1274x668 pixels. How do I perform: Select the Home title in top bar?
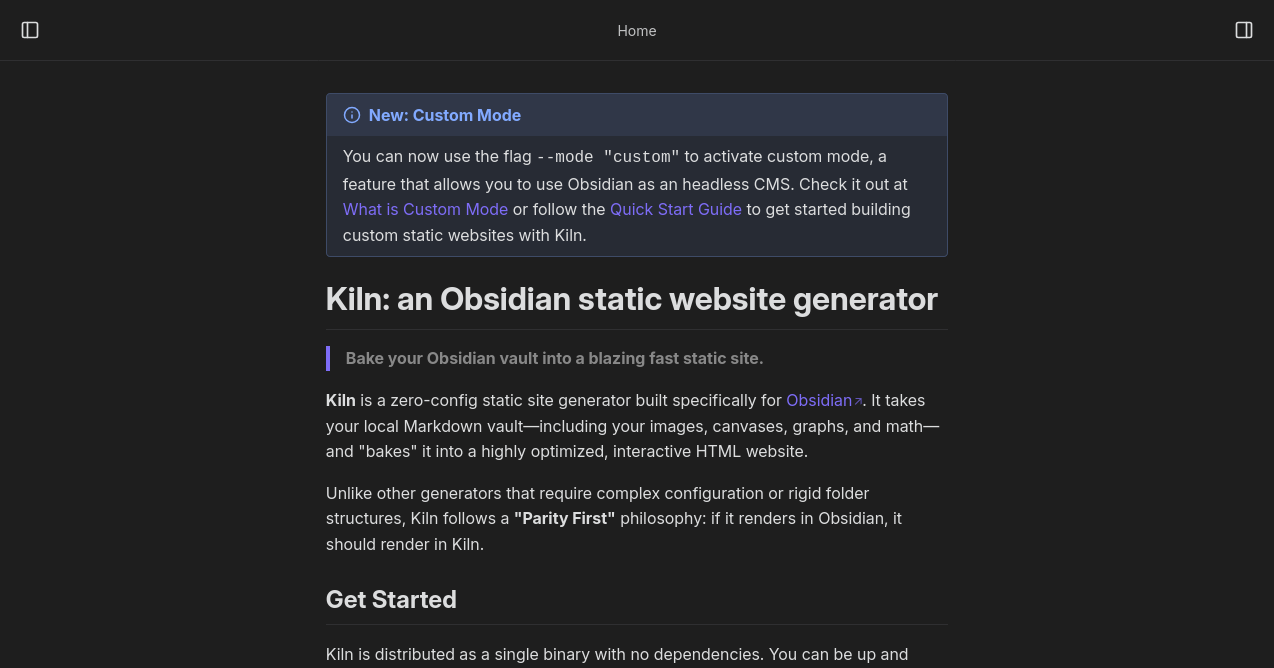click(x=637, y=31)
